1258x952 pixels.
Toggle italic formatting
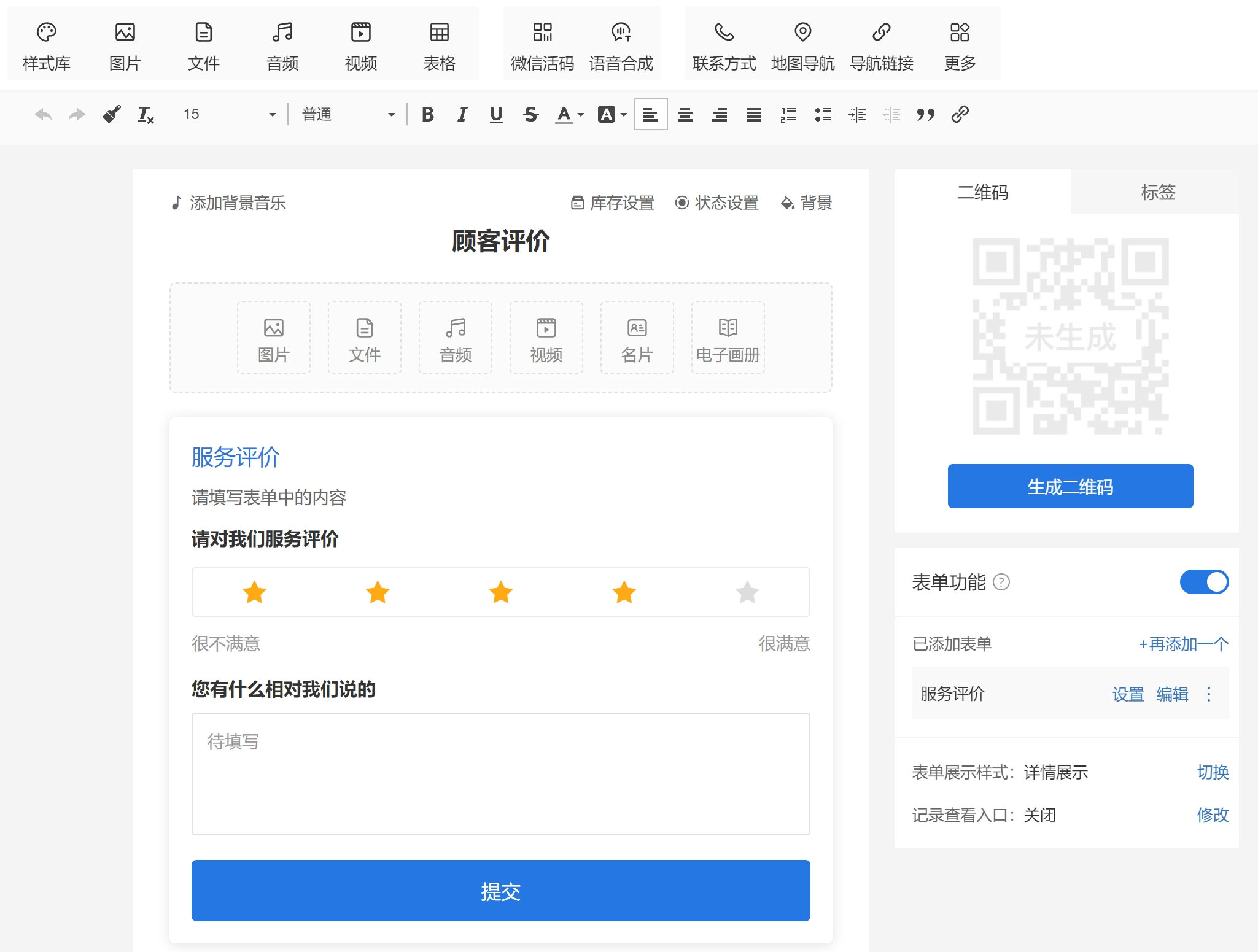tap(462, 114)
